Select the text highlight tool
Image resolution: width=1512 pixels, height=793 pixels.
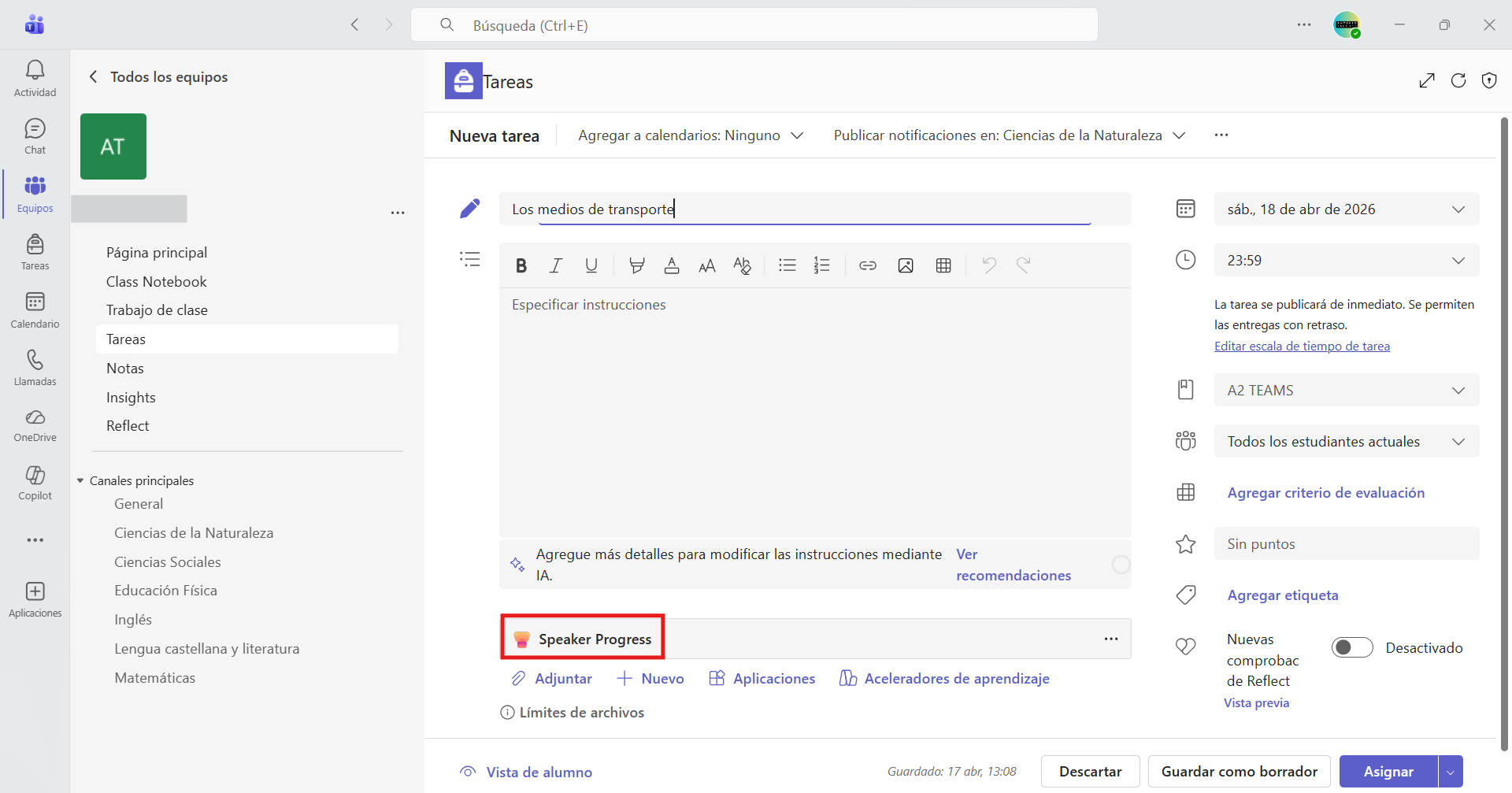(637, 265)
